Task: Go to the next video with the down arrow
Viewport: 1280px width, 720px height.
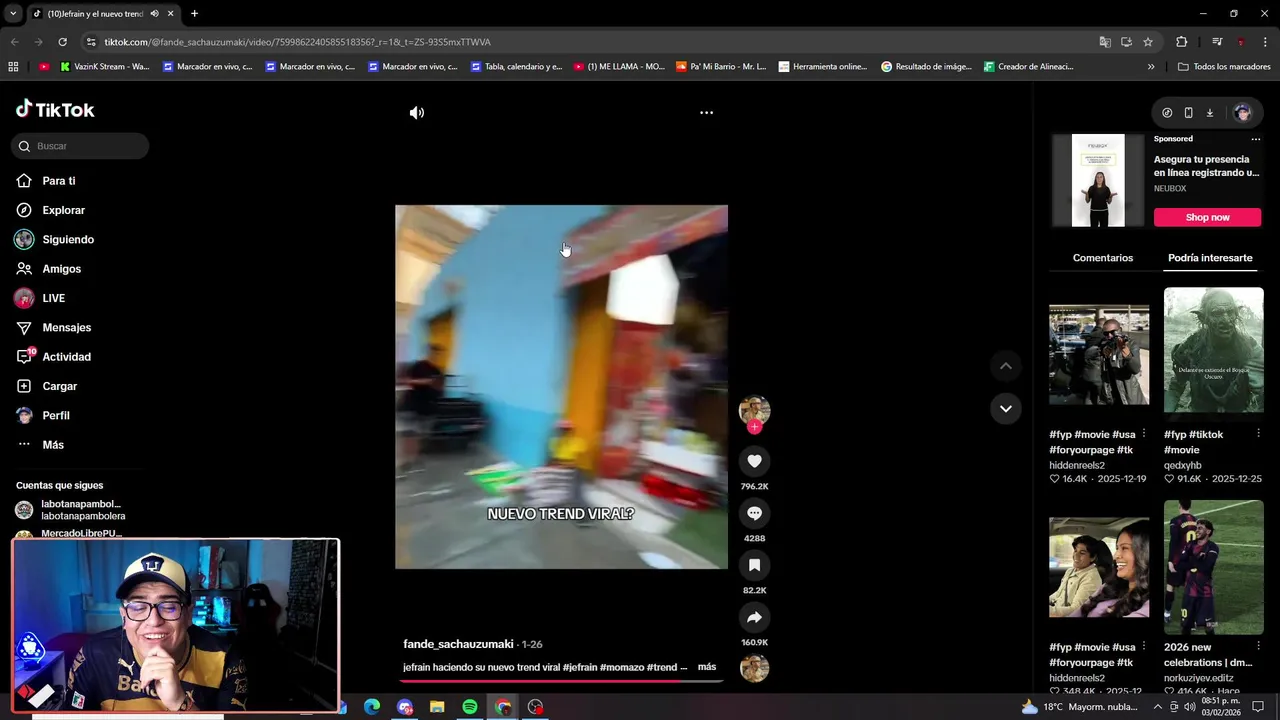Action: 1006,408
